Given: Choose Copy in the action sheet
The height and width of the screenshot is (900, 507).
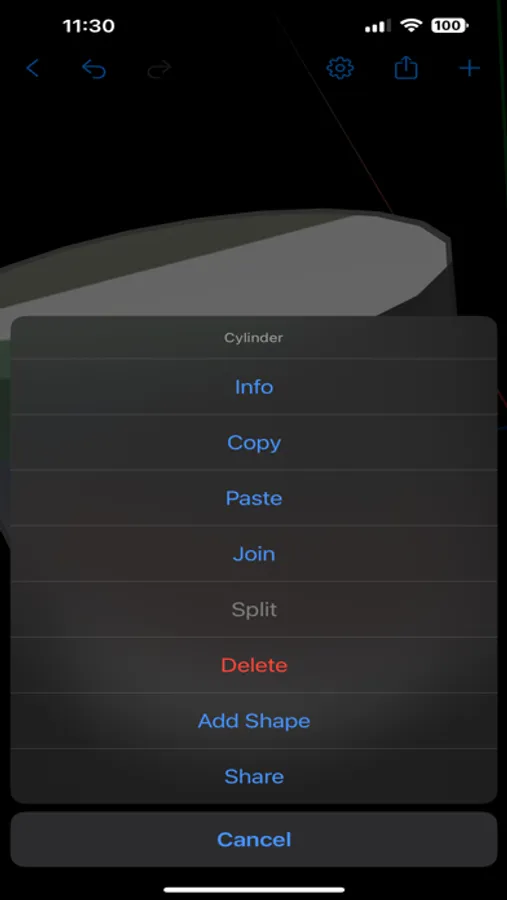Looking at the screenshot, I should tap(254, 442).
